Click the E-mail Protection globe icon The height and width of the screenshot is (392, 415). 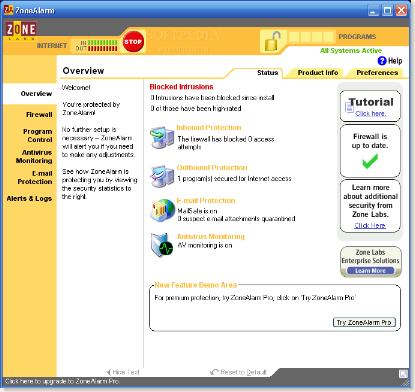point(162,211)
